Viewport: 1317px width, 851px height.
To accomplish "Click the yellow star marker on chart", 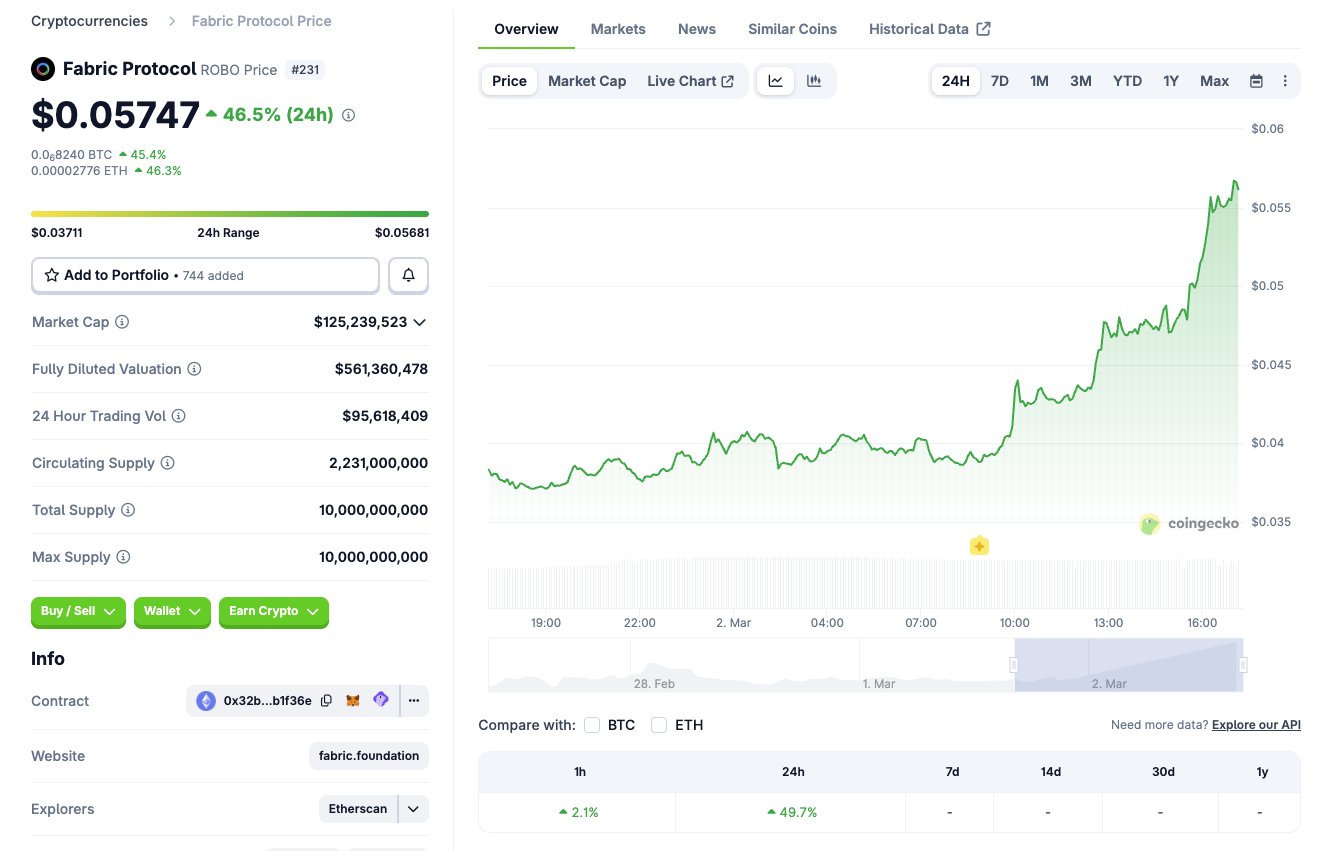I will (x=979, y=546).
